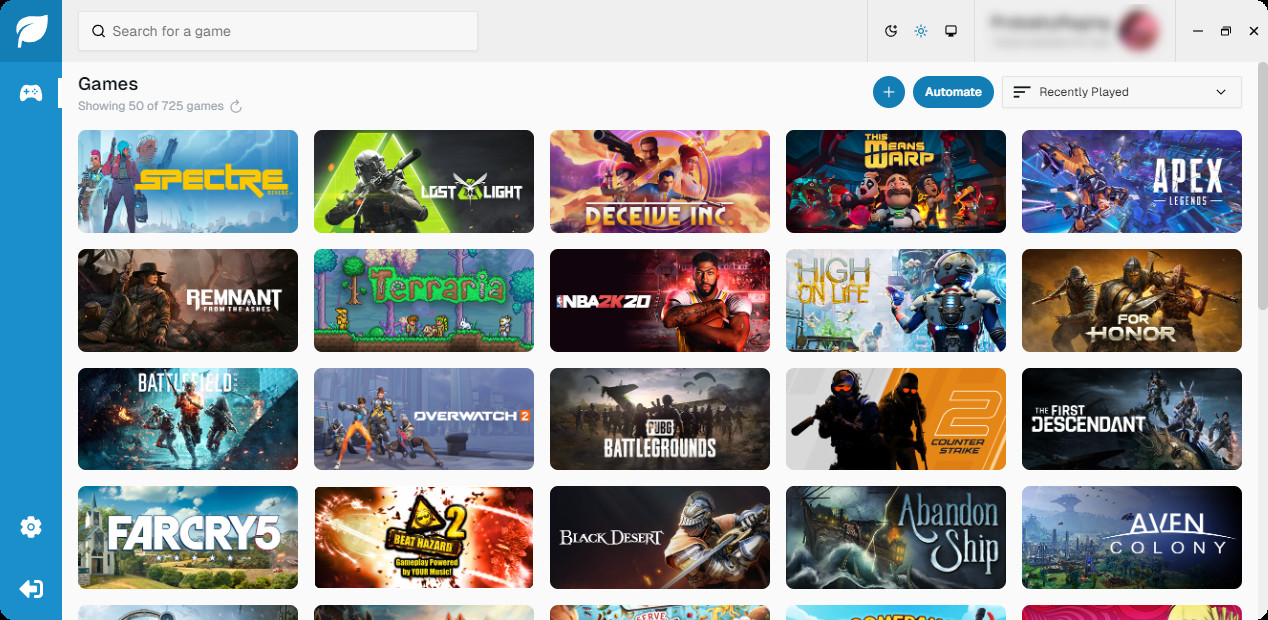
Task: Open the Lost Light game card
Action: tap(424, 182)
